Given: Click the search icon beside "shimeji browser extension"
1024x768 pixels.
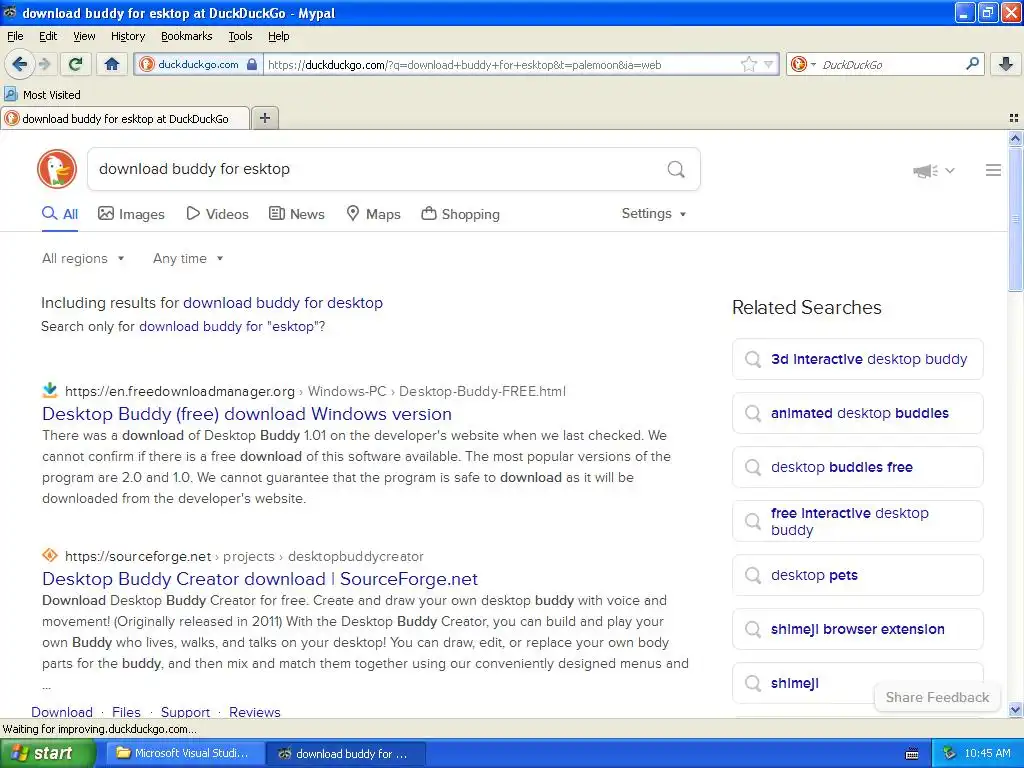Looking at the screenshot, I should tap(753, 630).
